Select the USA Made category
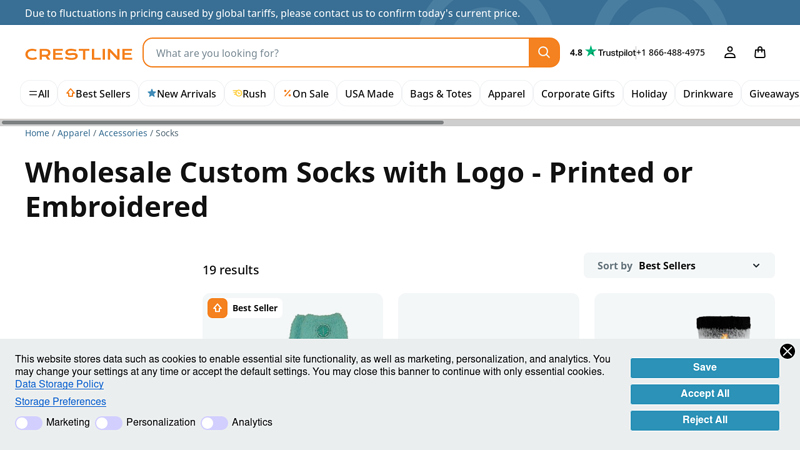 (x=369, y=94)
